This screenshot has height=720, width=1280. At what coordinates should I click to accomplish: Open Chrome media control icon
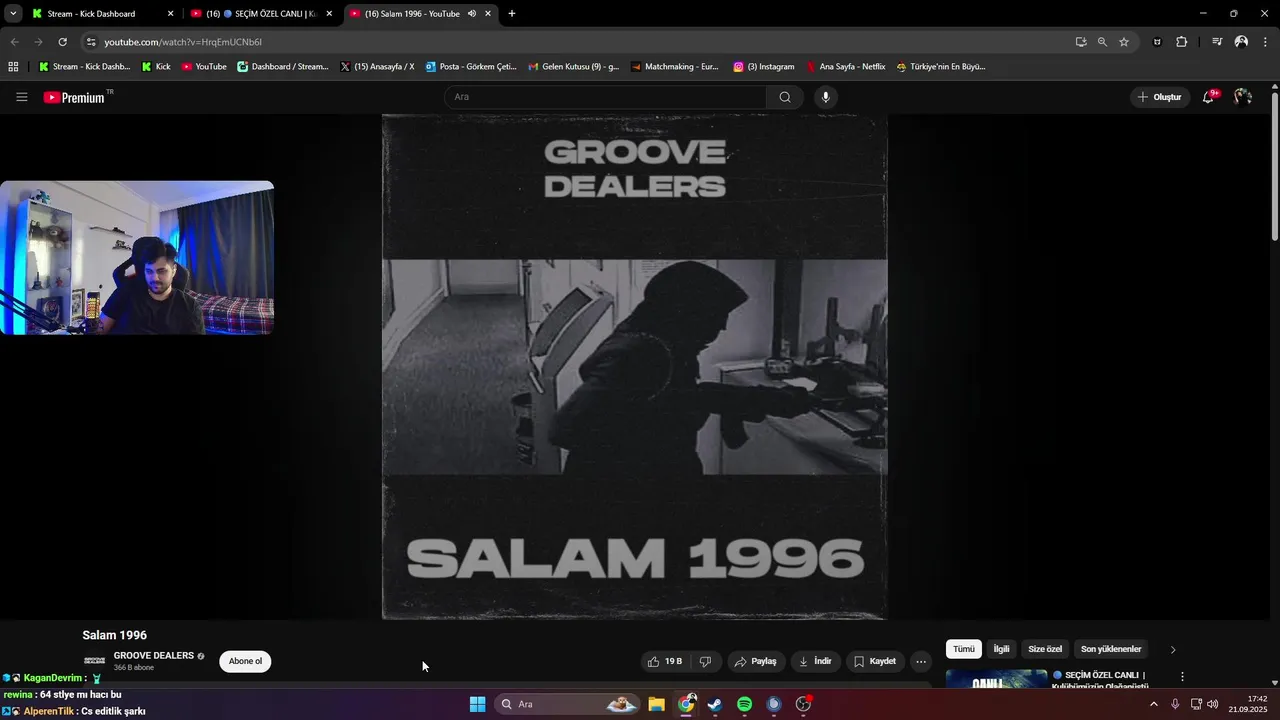[x=1217, y=42]
